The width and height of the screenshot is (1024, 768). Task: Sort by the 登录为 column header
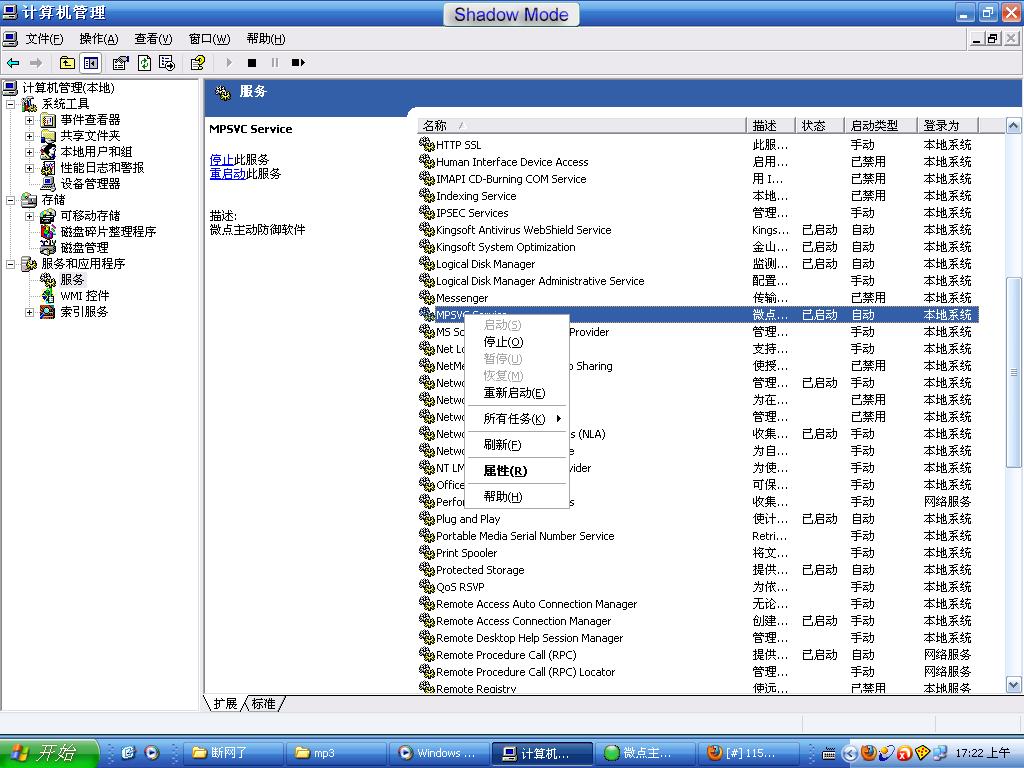click(x=948, y=125)
